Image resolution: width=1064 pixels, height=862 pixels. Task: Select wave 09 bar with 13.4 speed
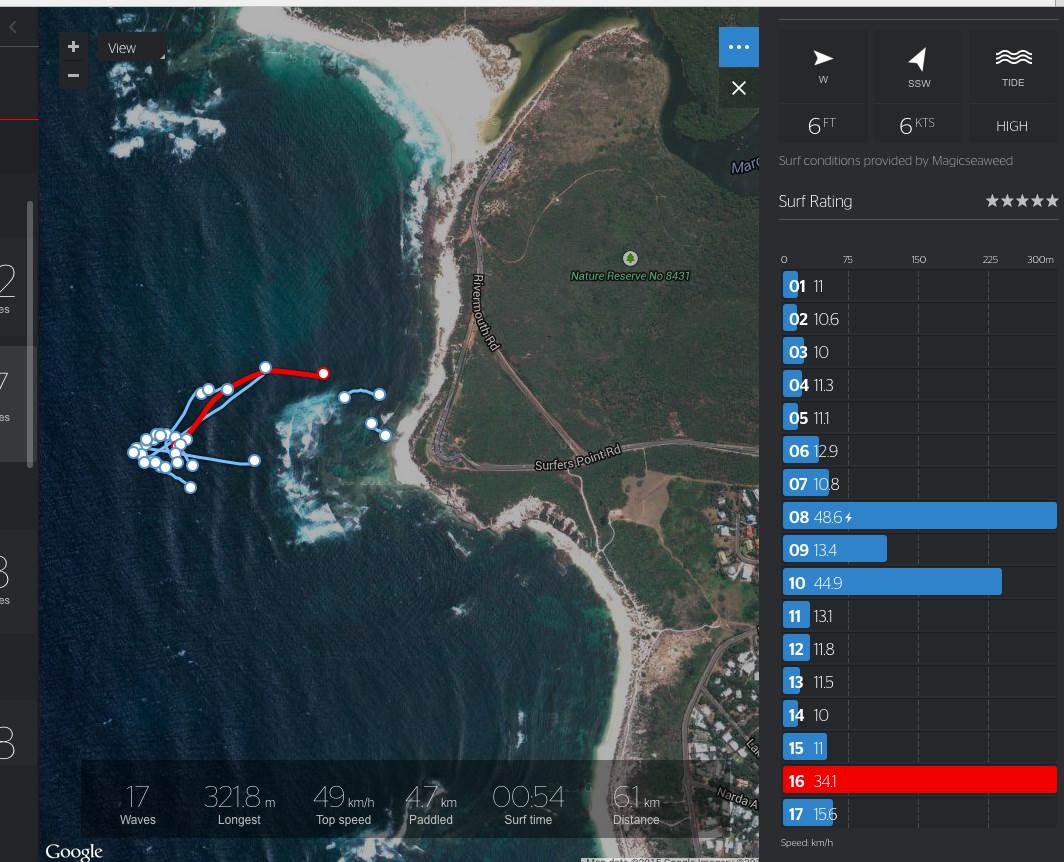tap(835, 549)
